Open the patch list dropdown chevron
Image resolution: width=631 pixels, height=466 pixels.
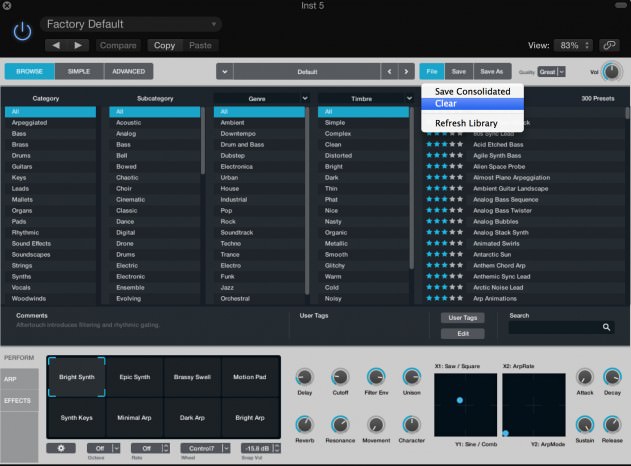tap(225, 72)
